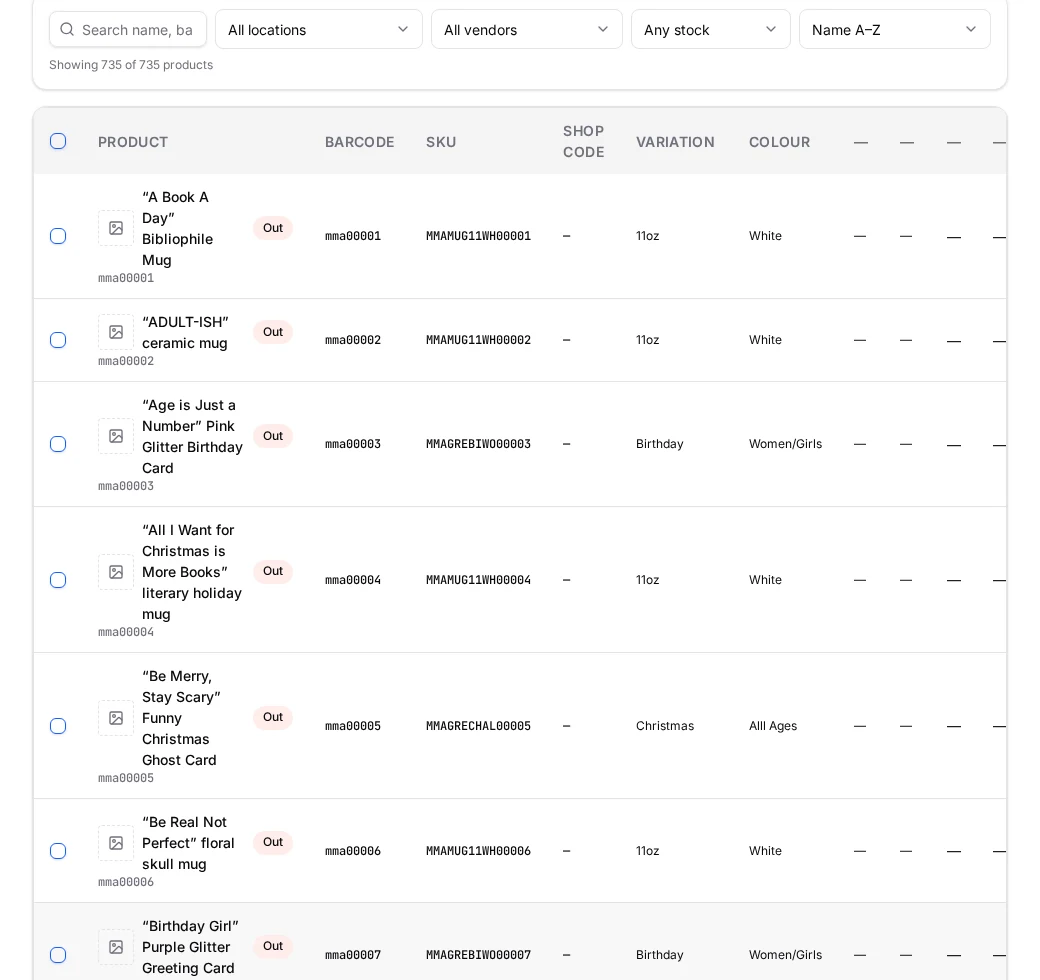Click barcode cell mma00007
Screen dimensions: 1040x980
point(353,955)
